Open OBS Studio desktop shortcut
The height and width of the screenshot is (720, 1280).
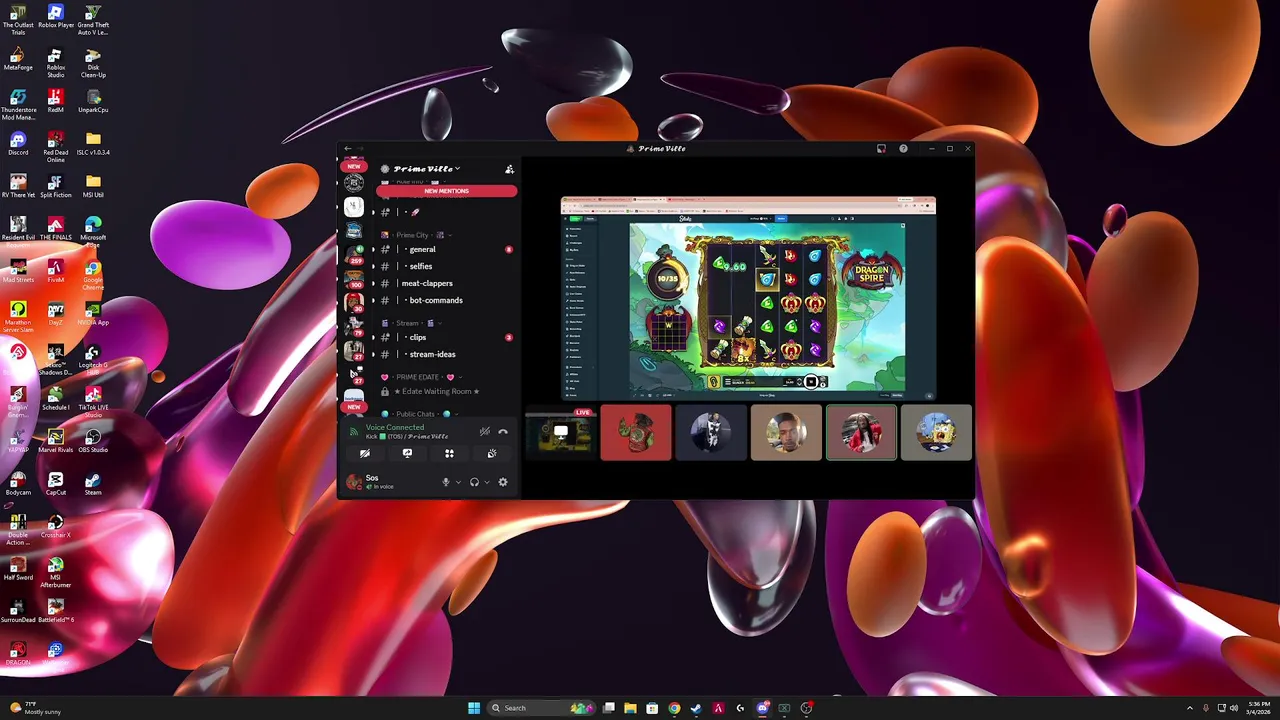93,441
